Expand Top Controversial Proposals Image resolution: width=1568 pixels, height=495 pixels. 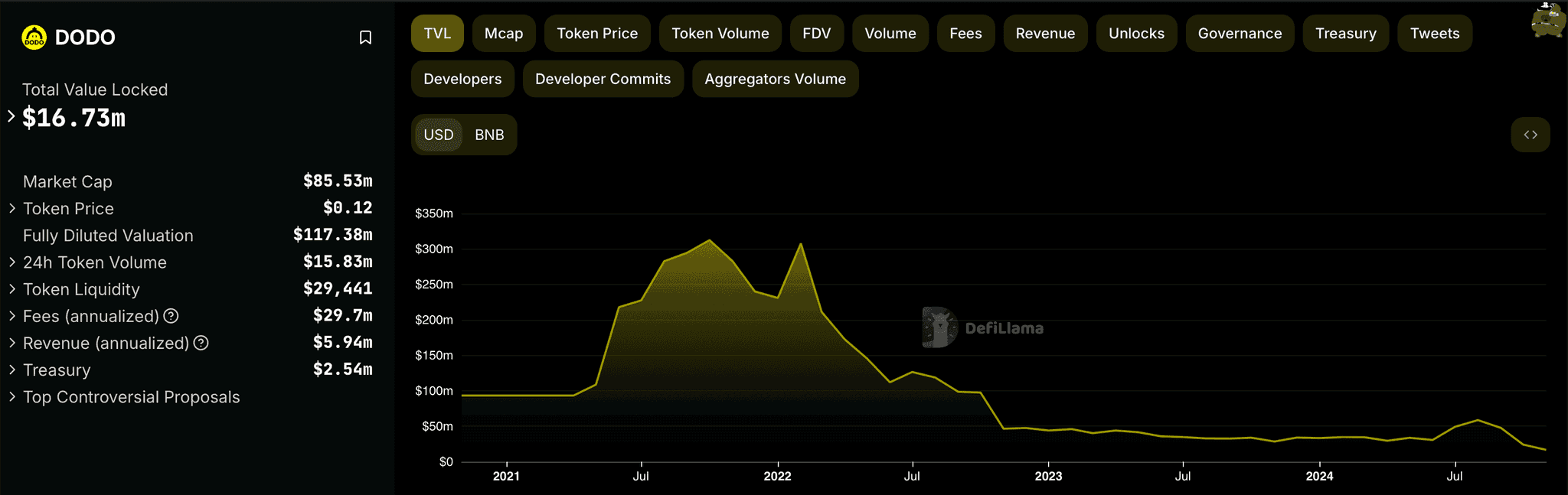click(x=12, y=396)
